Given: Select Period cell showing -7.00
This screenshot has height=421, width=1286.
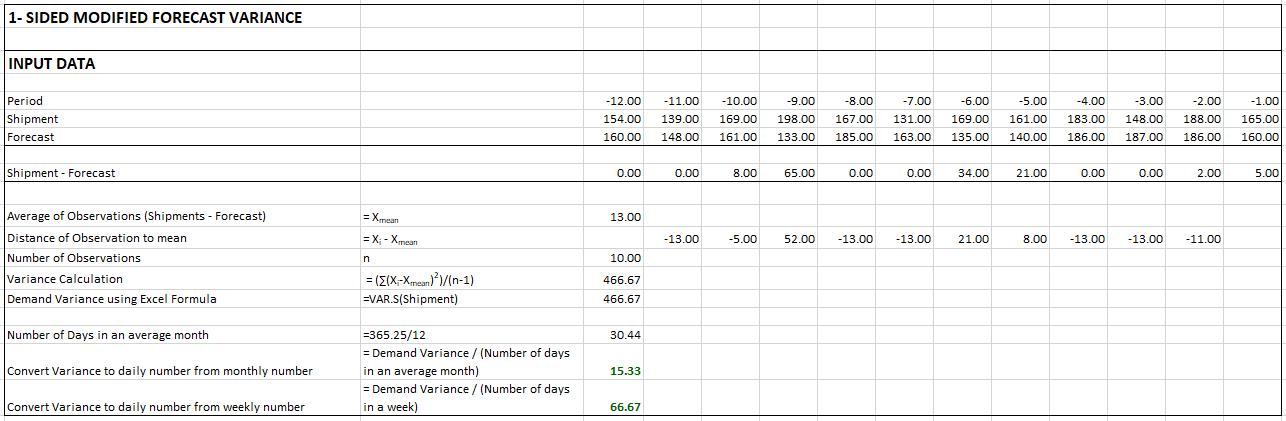Looking at the screenshot, I should pyautogui.click(x=904, y=101).
